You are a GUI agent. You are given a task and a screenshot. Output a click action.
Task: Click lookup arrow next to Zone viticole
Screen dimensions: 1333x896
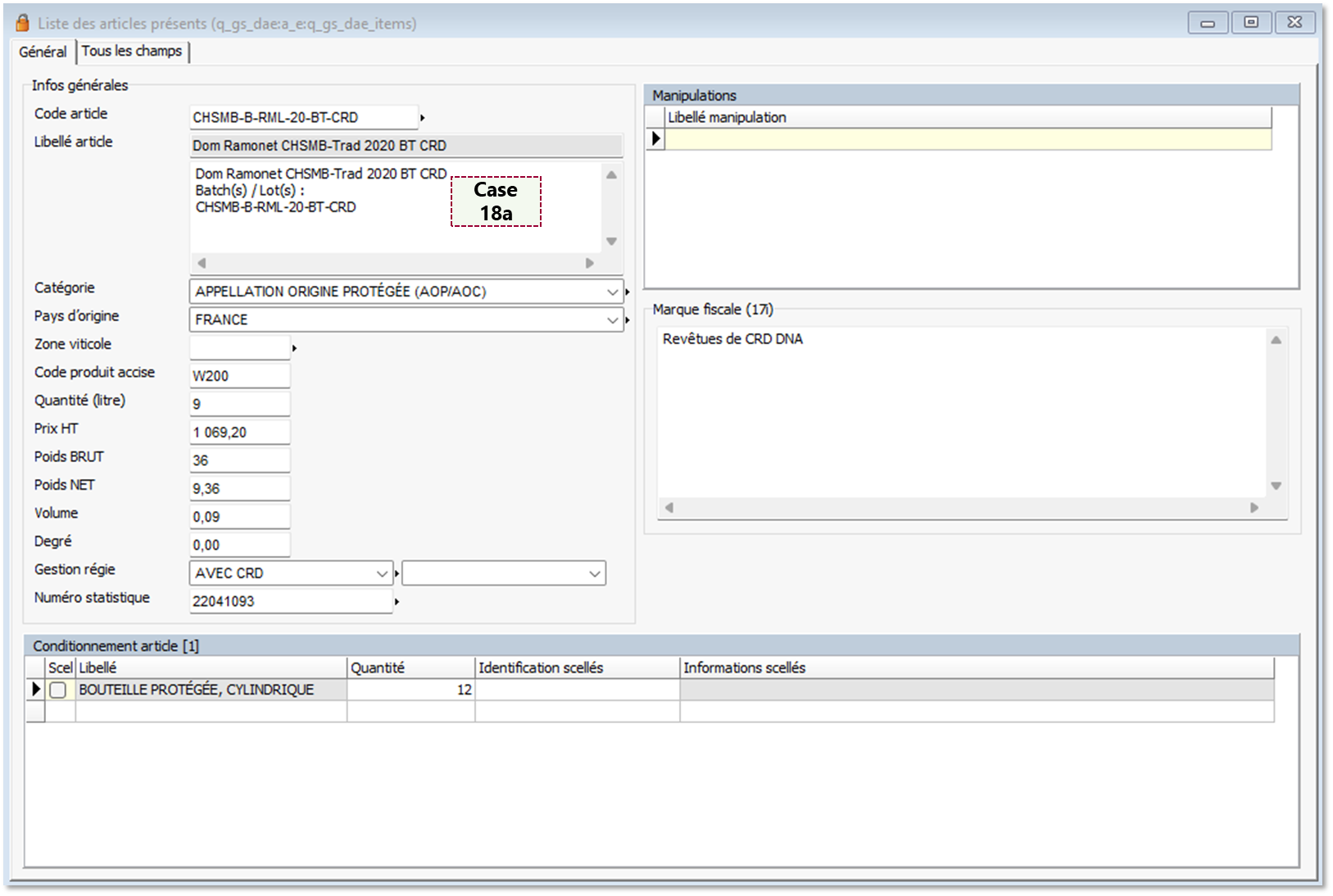coord(294,348)
